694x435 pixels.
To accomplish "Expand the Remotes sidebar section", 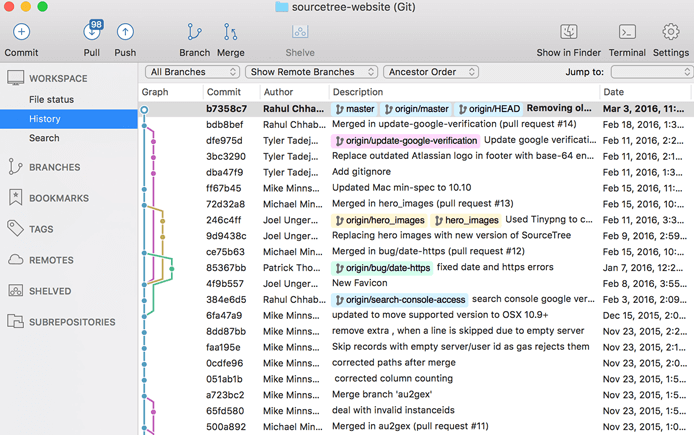I will pos(51,260).
